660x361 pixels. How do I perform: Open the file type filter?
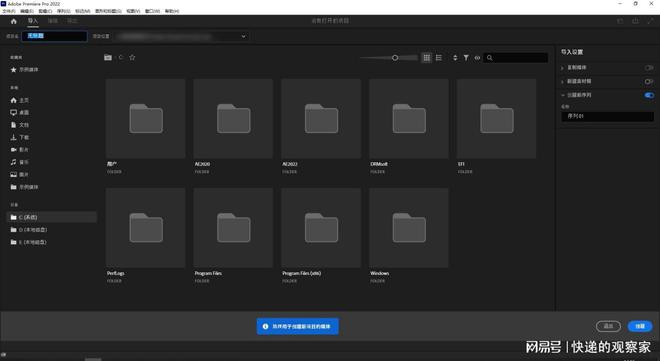[x=466, y=58]
